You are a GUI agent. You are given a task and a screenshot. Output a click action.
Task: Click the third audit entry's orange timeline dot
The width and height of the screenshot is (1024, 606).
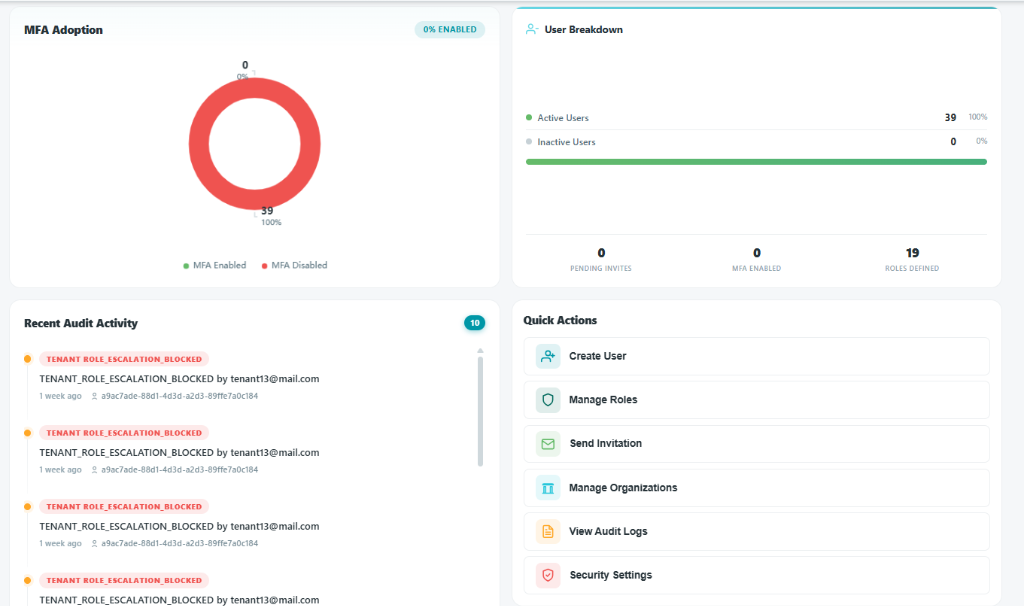27,507
